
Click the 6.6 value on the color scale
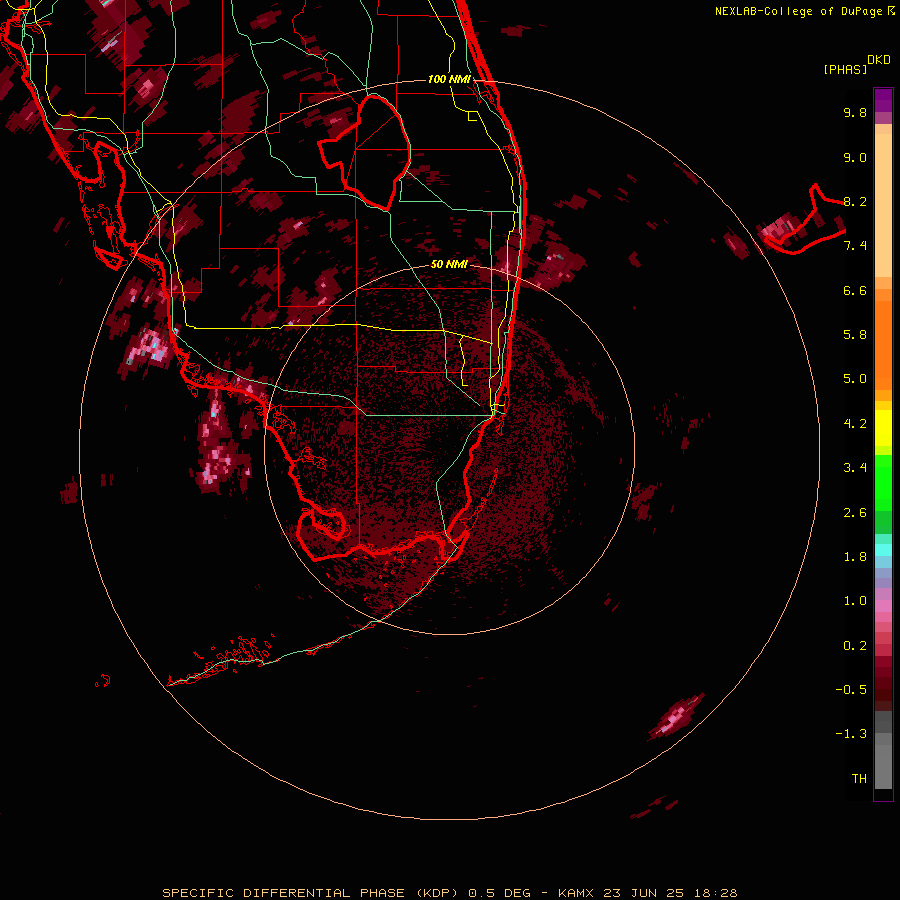click(x=855, y=290)
